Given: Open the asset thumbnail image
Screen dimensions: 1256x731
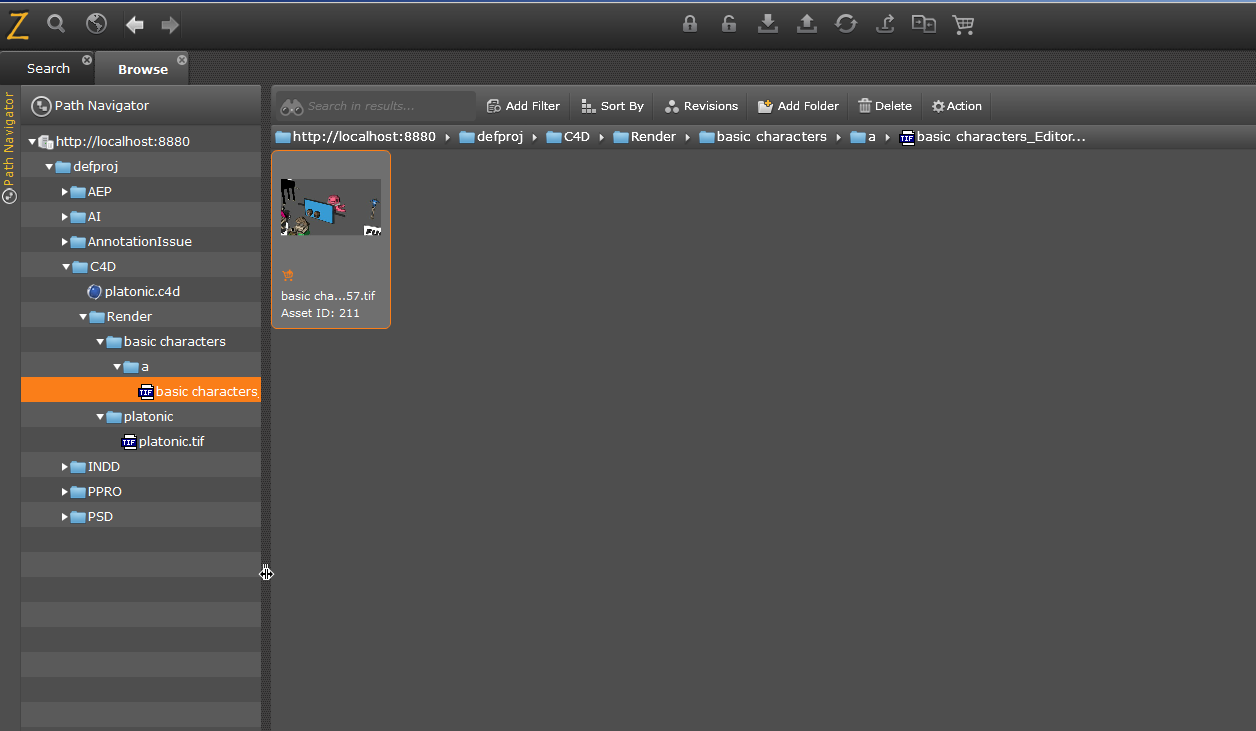Looking at the screenshot, I should click(x=331, y=207).
